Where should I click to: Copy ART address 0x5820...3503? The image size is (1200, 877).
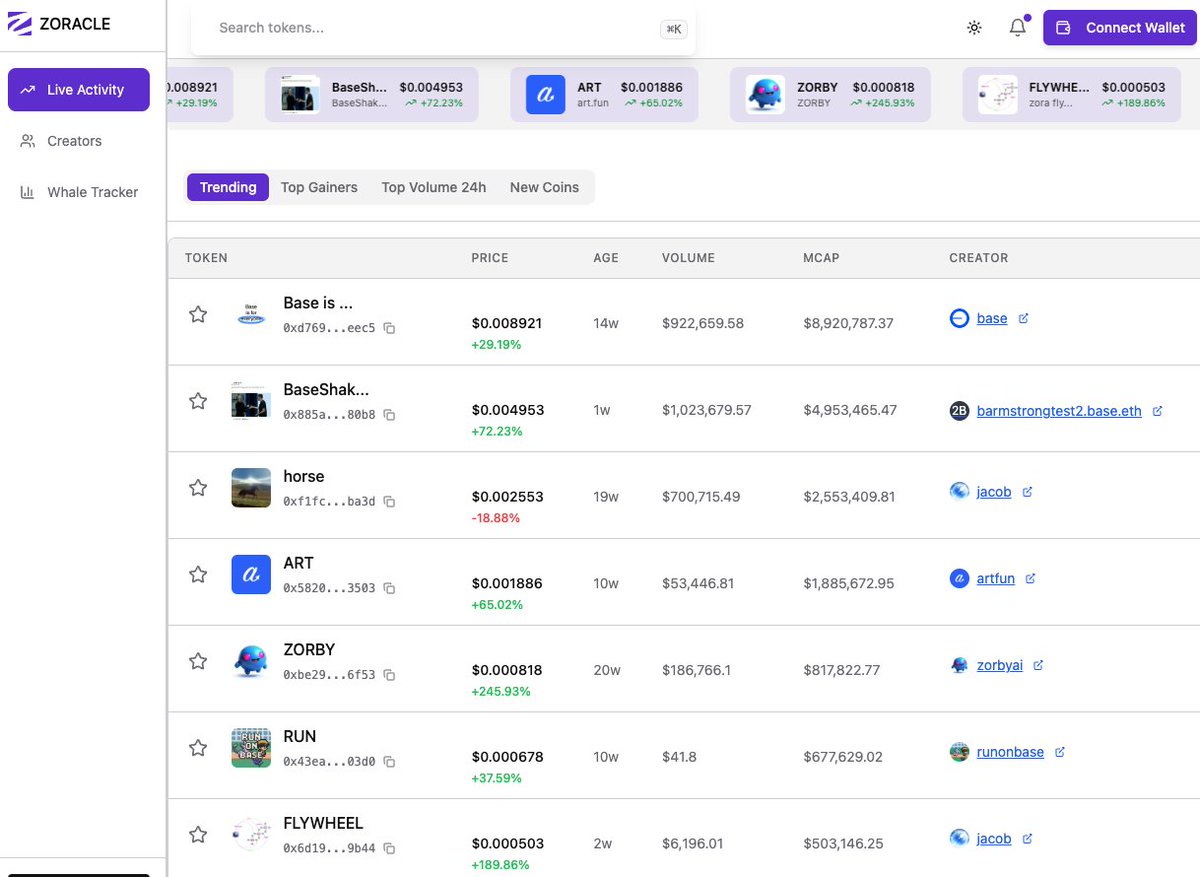[390, 589]
